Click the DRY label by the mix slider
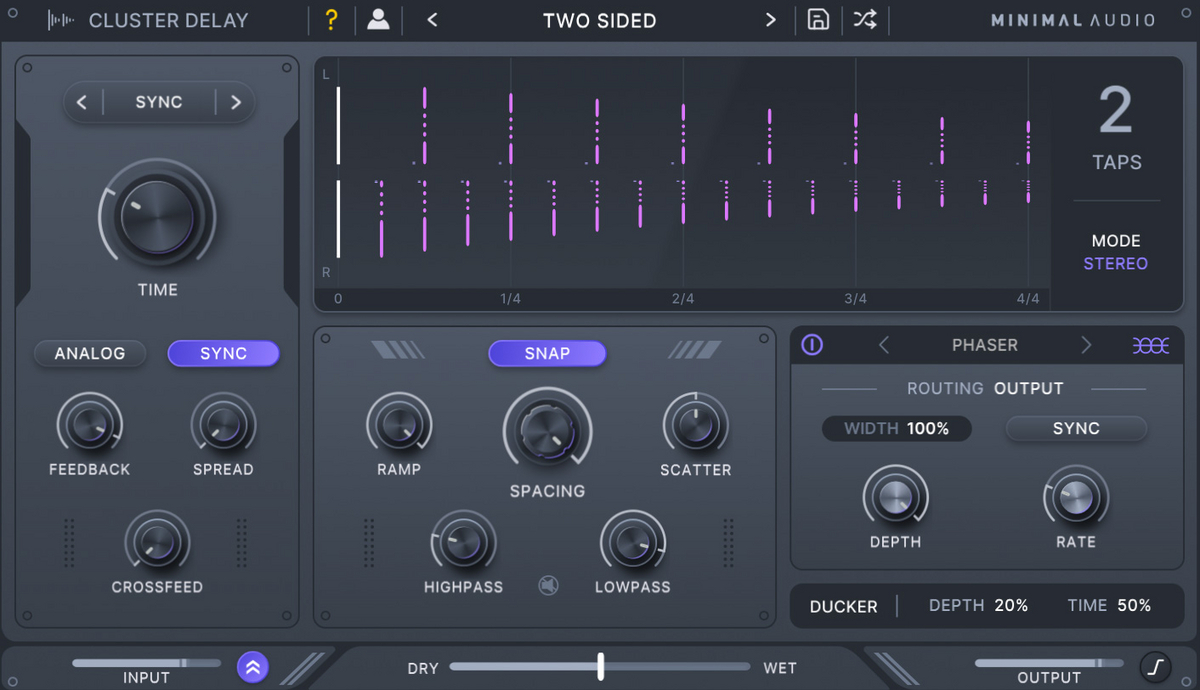 coord(423,668)
